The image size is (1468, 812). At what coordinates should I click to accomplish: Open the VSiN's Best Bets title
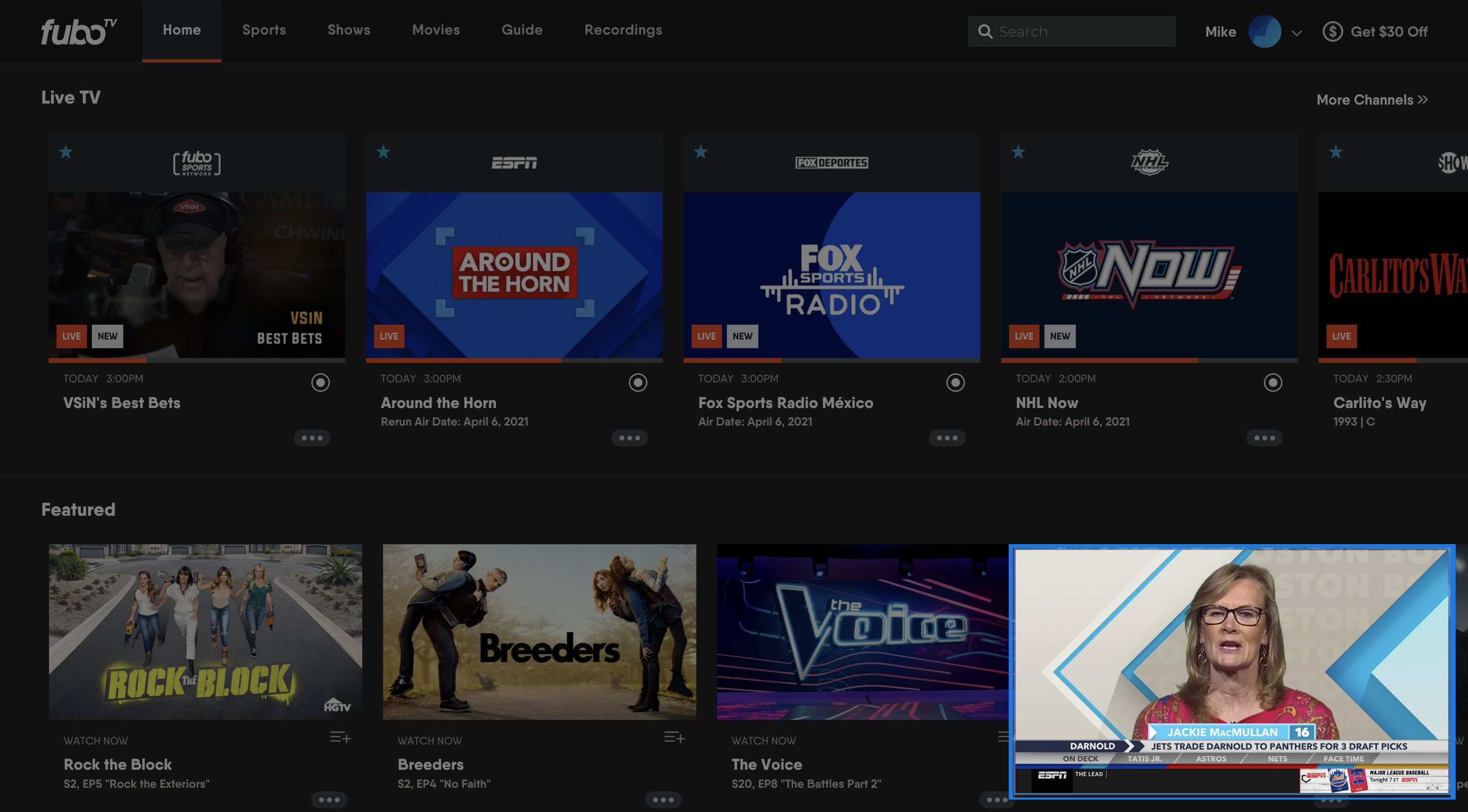122,403
